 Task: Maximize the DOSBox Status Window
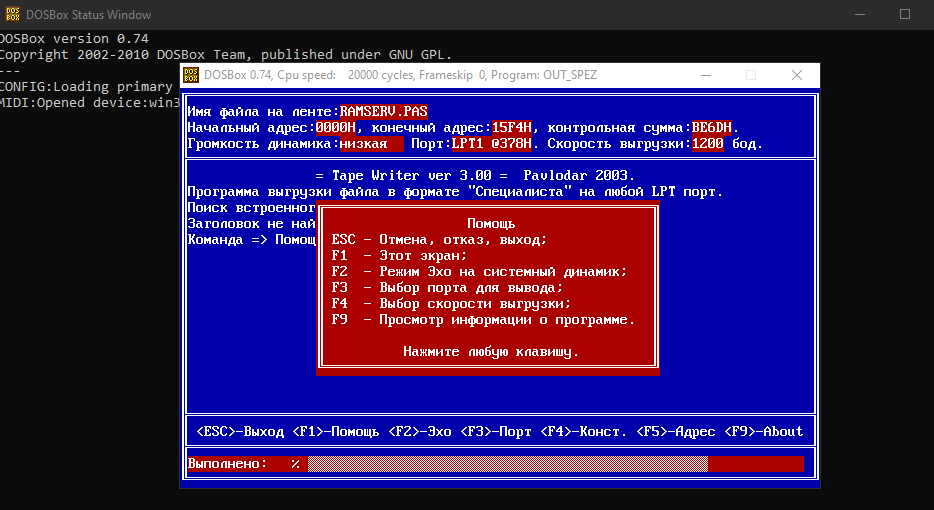(905, 14)
